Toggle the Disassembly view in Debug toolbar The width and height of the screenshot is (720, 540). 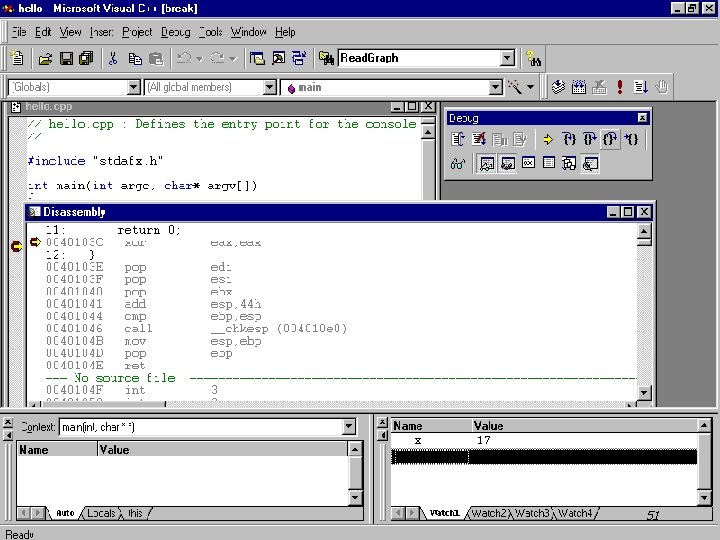[x=590, y=163]
